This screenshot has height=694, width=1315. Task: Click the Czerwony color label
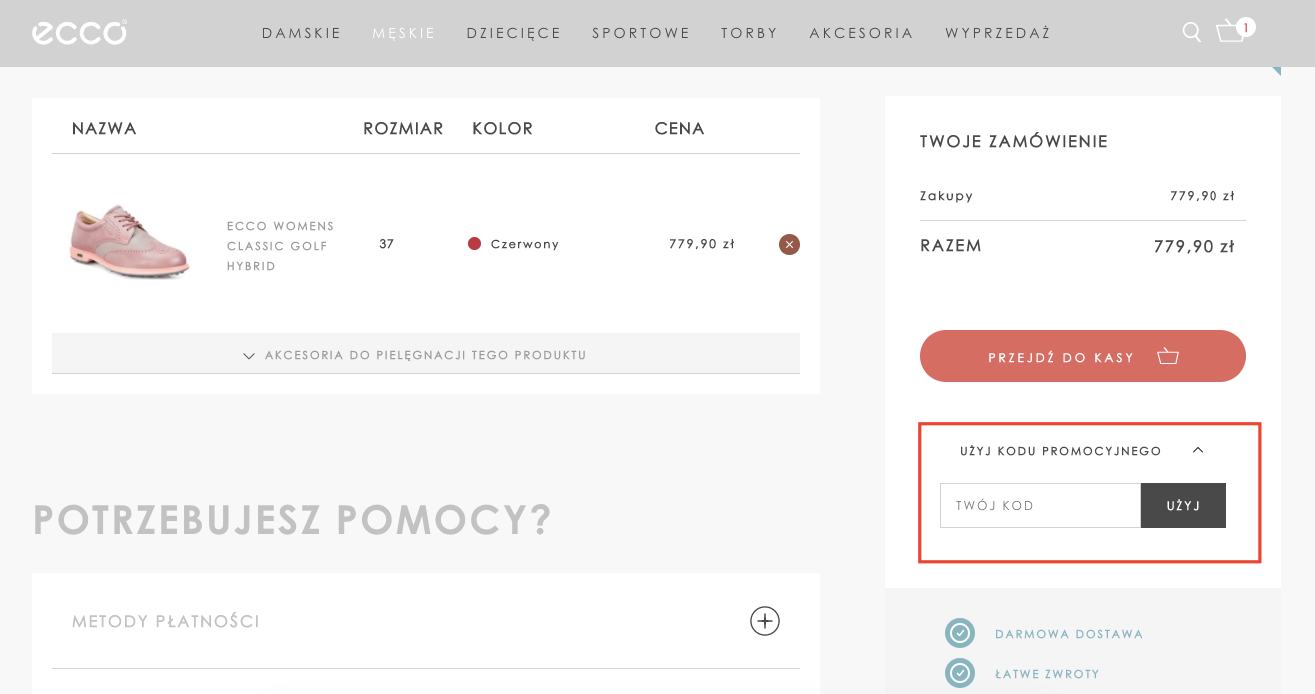pyautogui.click(x=525, y=244)
